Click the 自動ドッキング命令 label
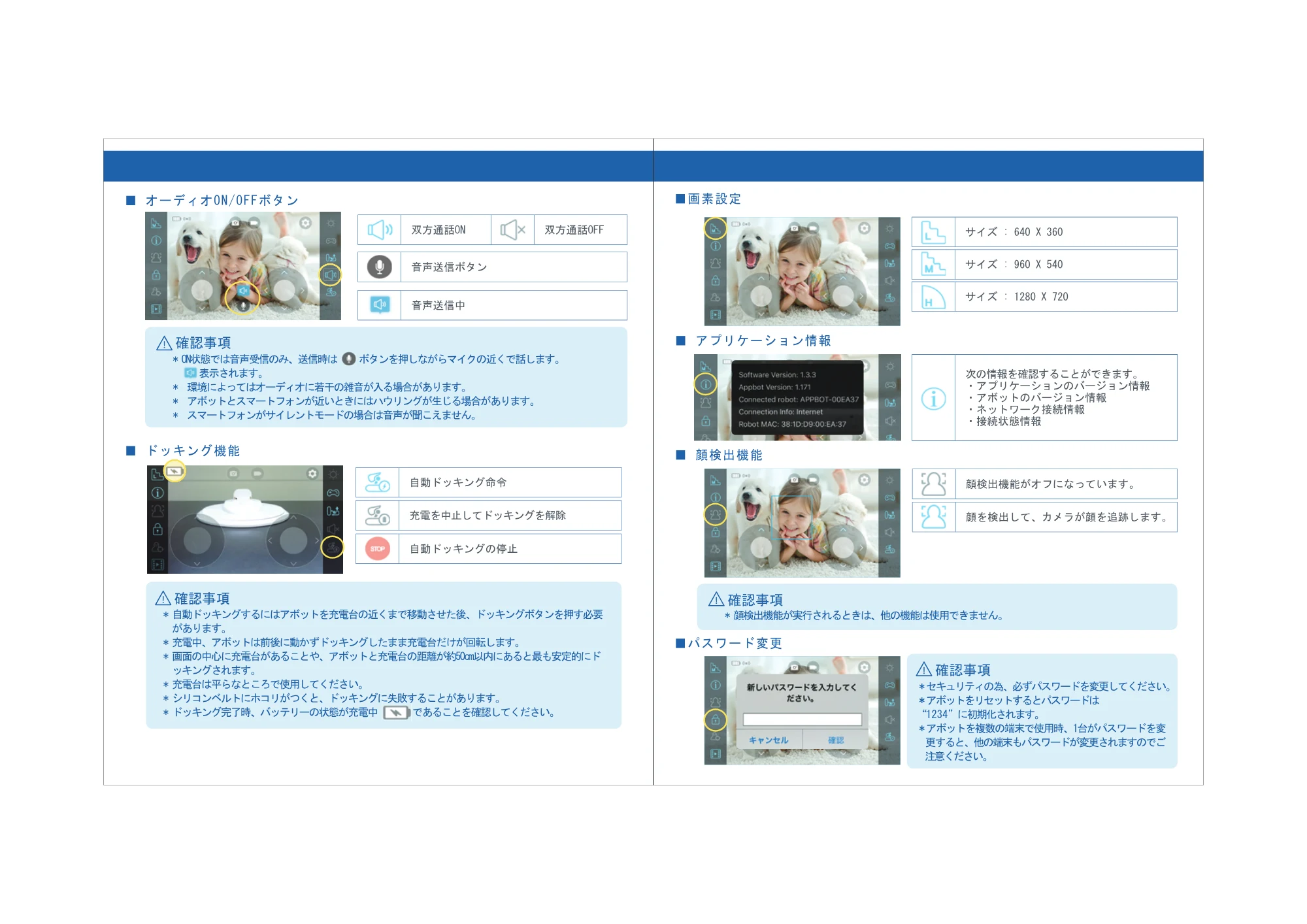1307x924 pixels. click(458, 482)
